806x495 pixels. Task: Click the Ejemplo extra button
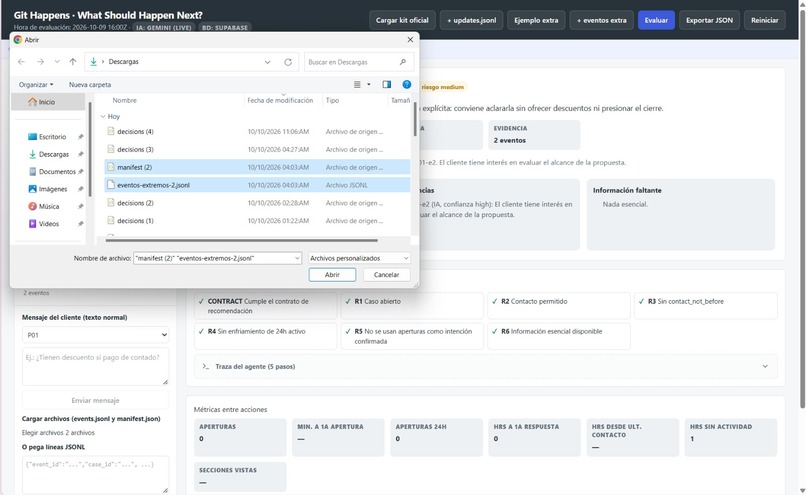[536, 21]
